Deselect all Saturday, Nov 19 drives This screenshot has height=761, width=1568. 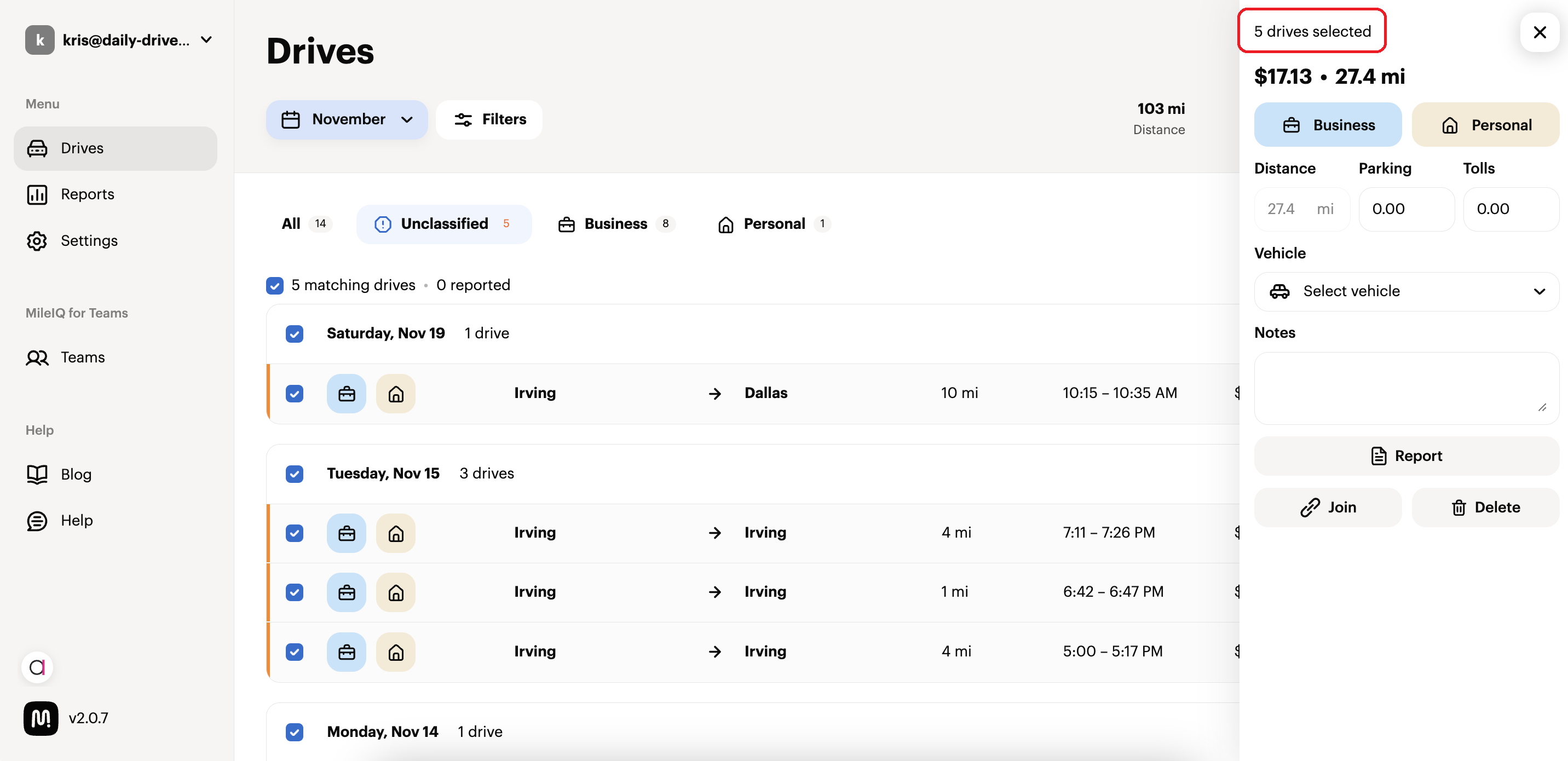[295, 333]
